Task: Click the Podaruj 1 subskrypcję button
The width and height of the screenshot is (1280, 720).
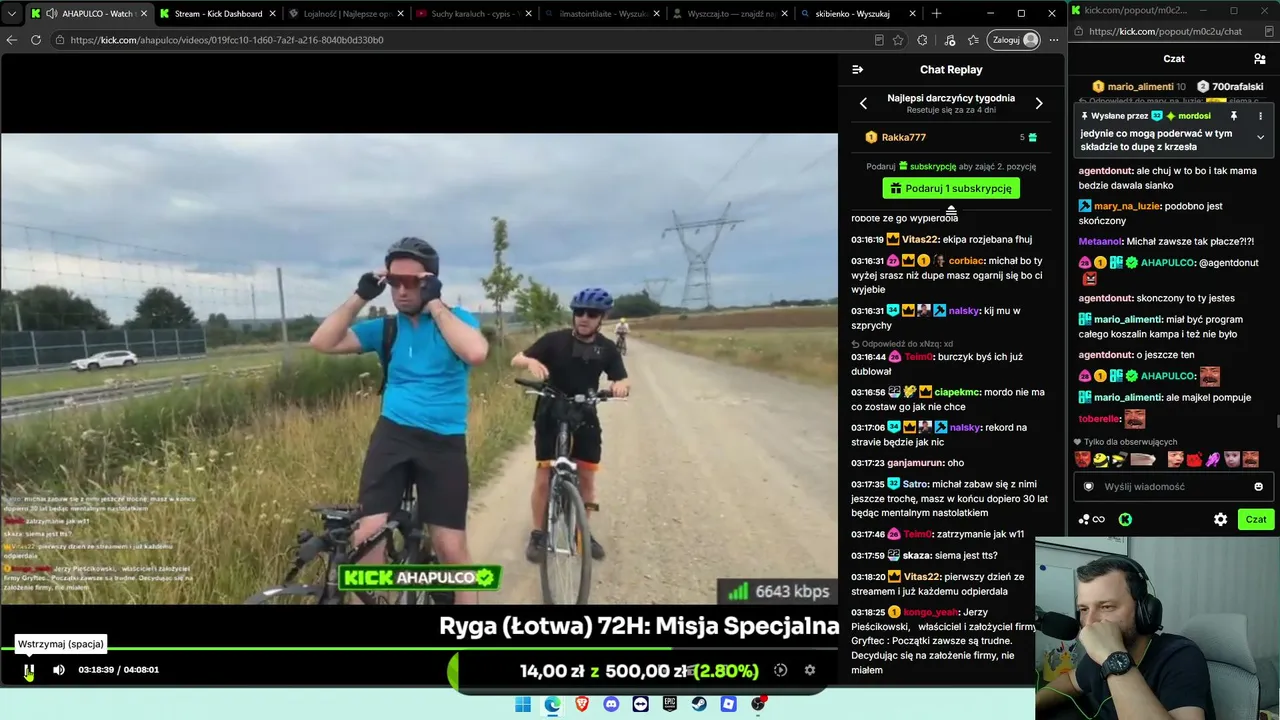Action: (x=951, y=188)
